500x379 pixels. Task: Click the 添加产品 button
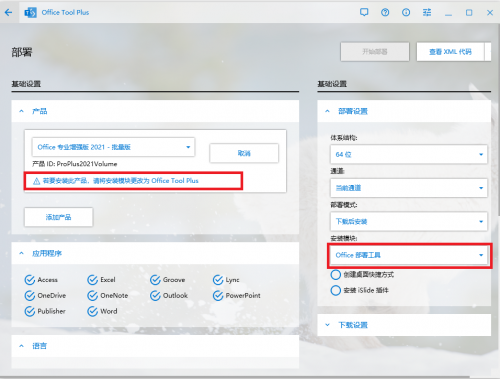(x=58, y=217)
